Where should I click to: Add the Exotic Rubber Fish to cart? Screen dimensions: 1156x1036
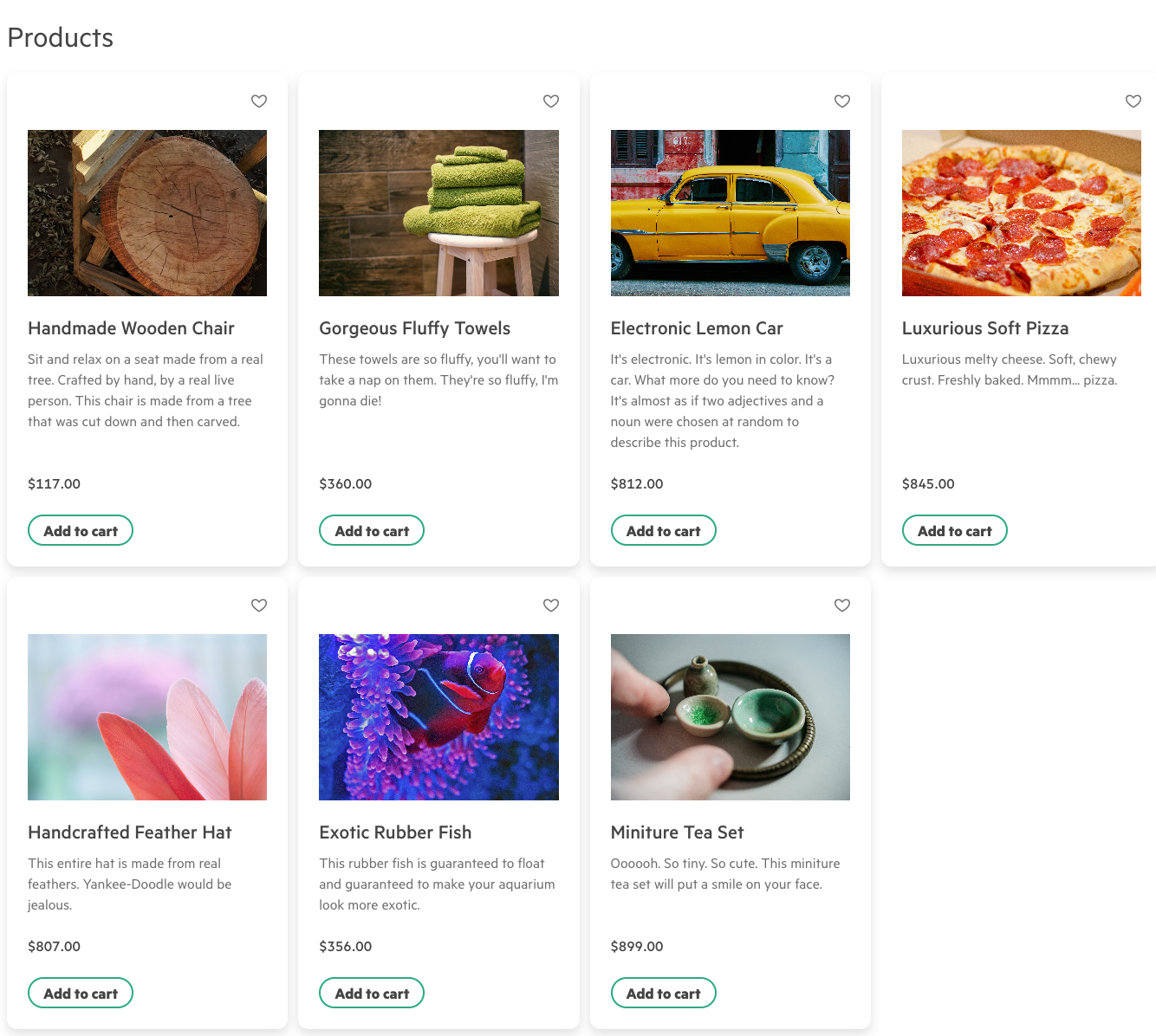[372, 993]
